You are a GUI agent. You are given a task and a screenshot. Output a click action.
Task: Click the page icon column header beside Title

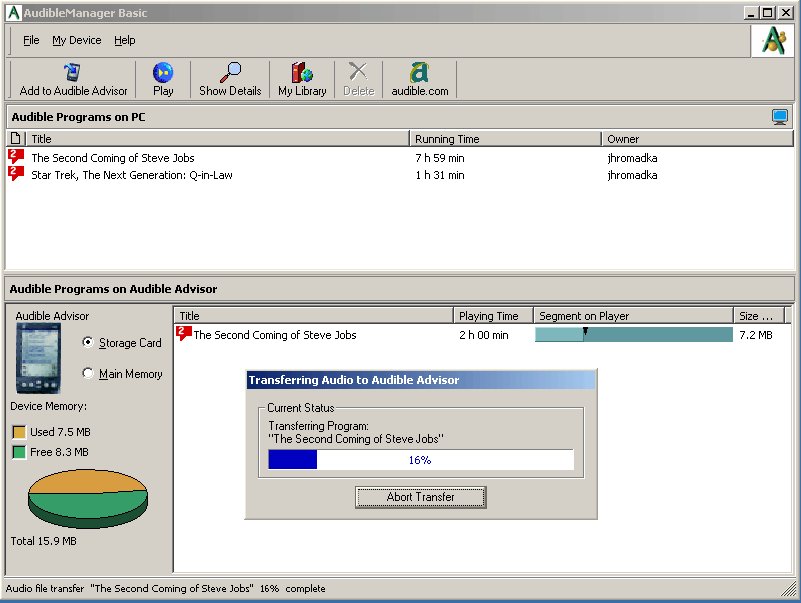16,138
